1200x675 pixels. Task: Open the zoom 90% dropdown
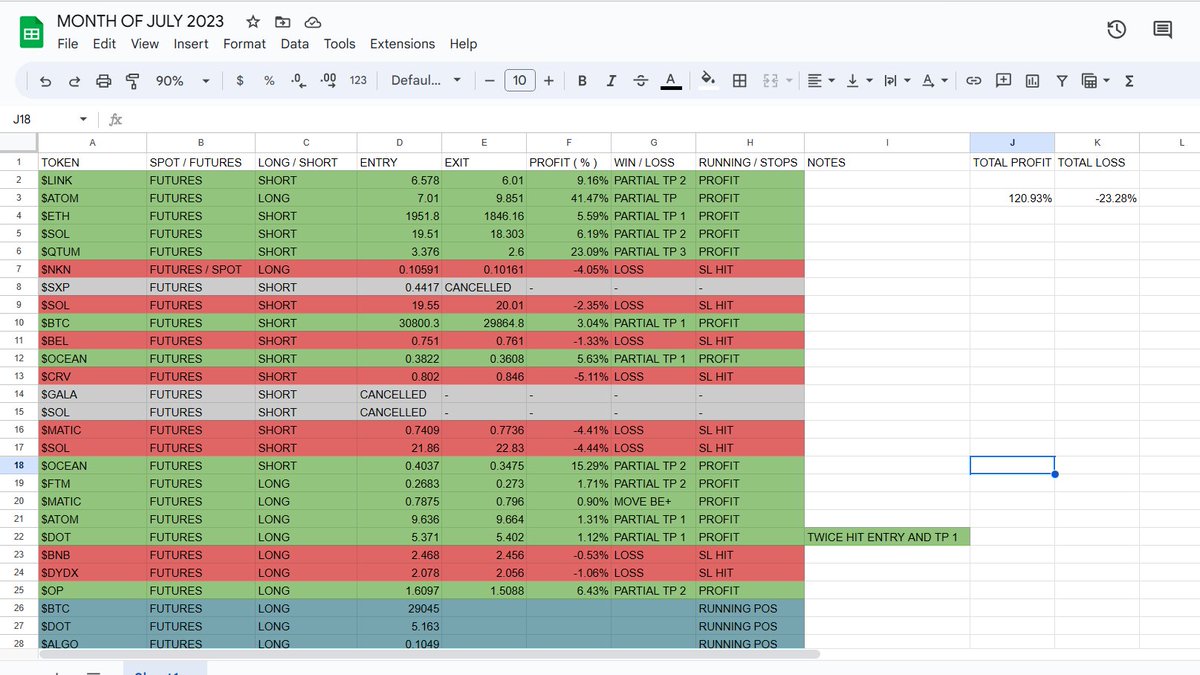[x=183, y=81]
